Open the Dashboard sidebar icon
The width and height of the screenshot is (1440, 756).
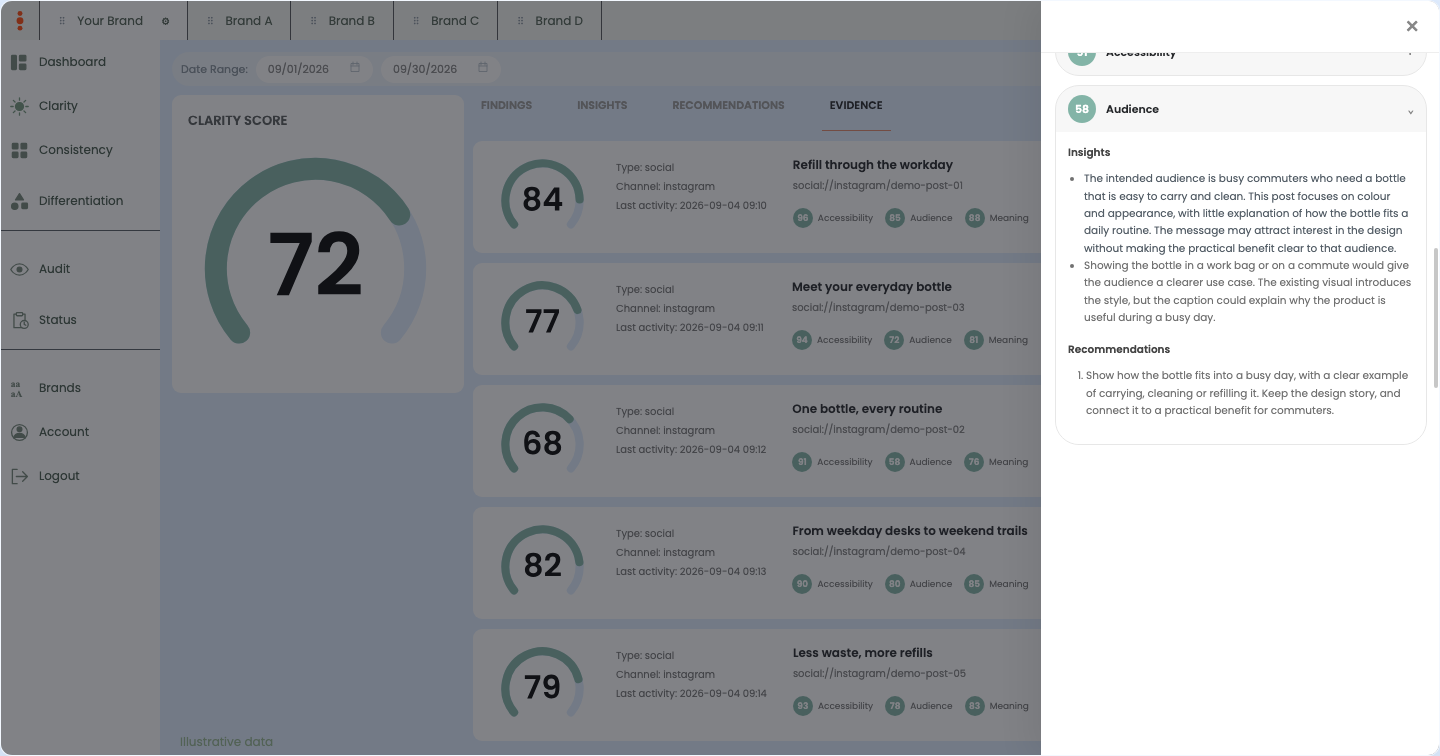click(x=19, y=62)
